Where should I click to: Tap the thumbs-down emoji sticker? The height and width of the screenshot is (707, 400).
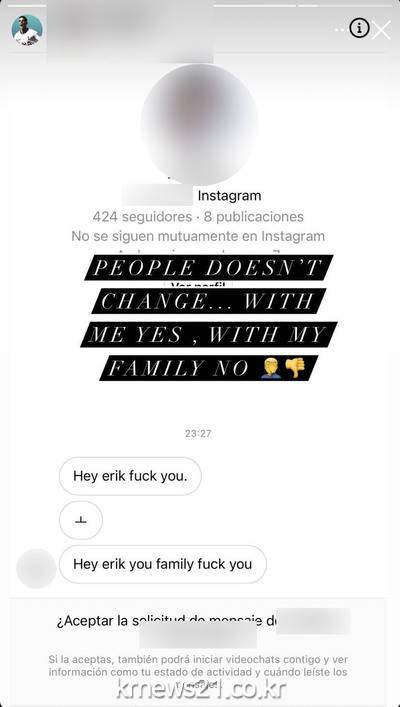coord(295,368)
